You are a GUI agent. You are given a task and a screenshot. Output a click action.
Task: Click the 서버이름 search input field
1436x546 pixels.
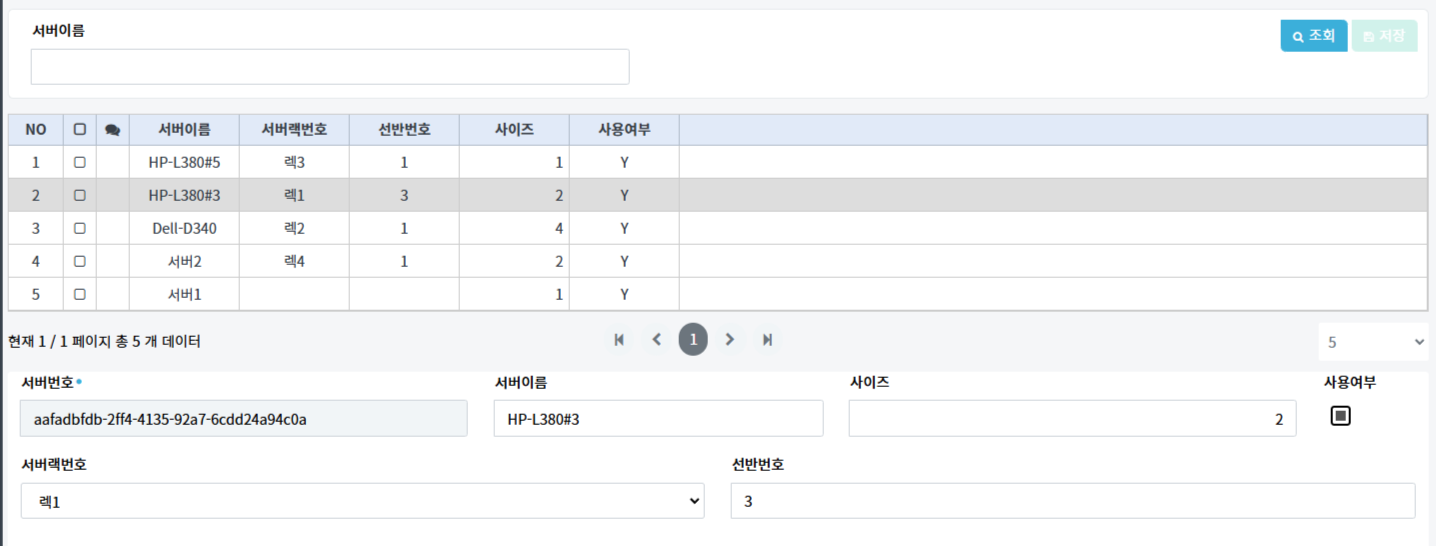tap(330, 67)
